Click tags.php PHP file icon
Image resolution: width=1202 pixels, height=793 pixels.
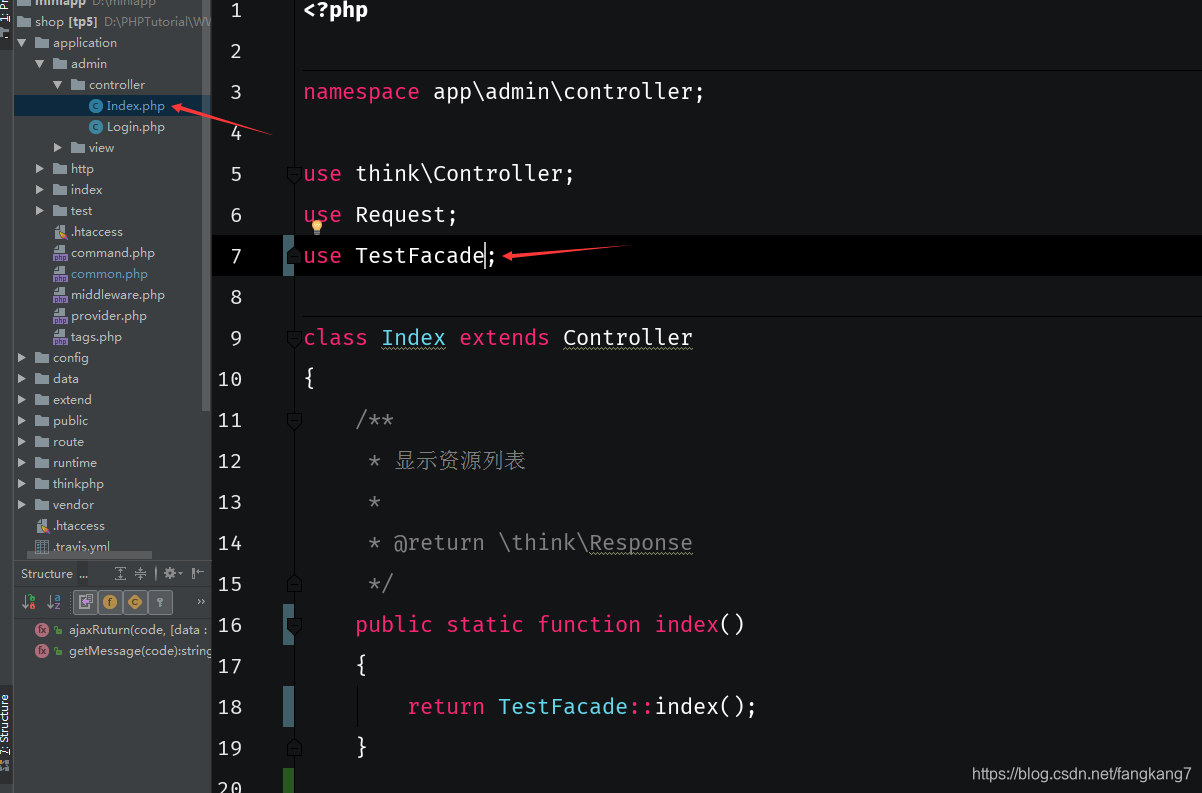[60, 337]
